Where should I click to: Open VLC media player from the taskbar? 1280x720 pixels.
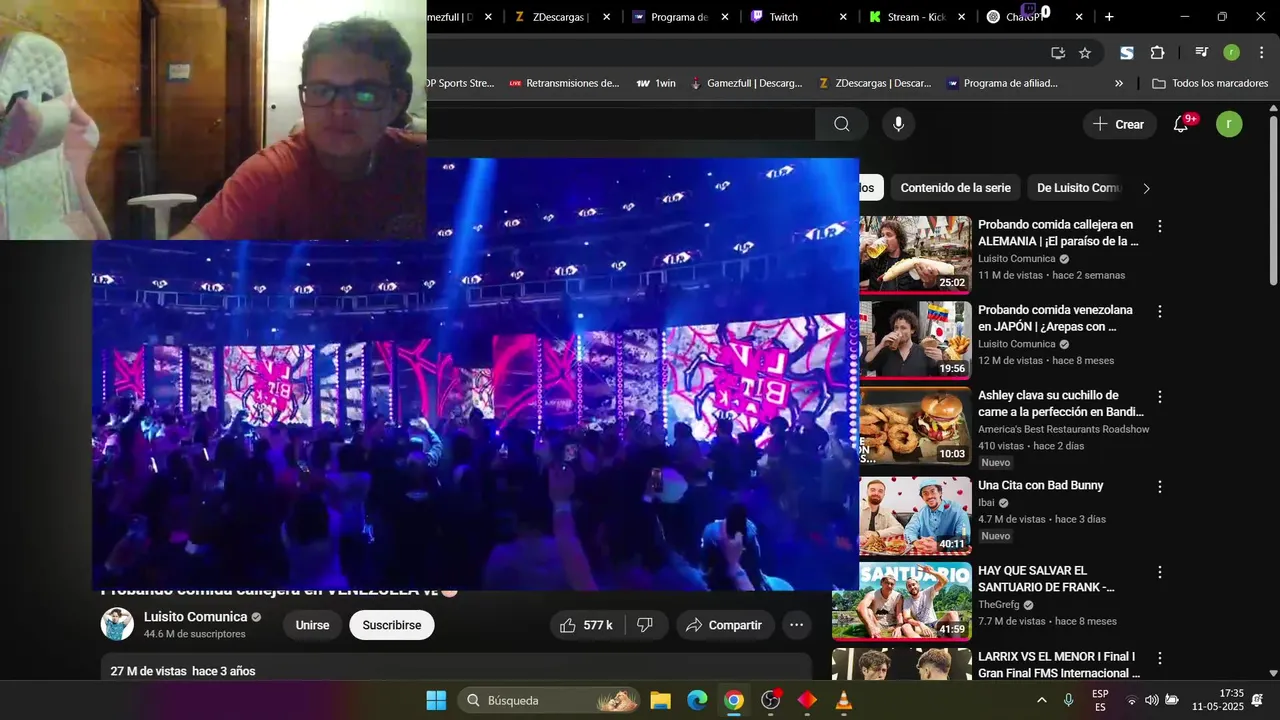(x=843, y=700)
